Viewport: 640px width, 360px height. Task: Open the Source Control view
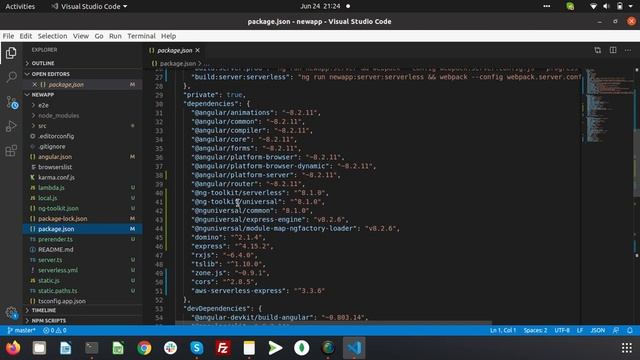coord(11,102)
